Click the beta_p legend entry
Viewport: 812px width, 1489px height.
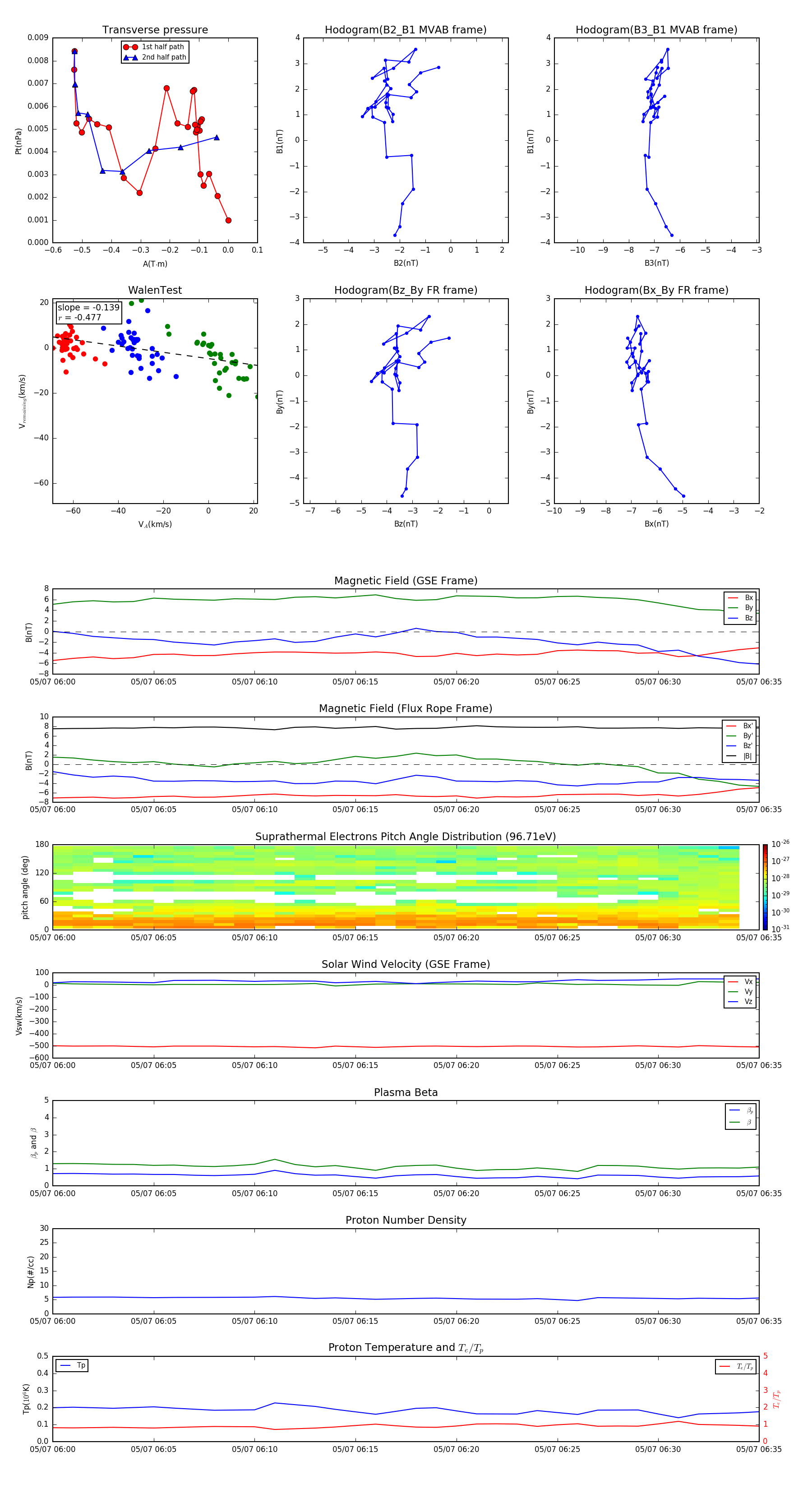click(x=742, y=1110)
